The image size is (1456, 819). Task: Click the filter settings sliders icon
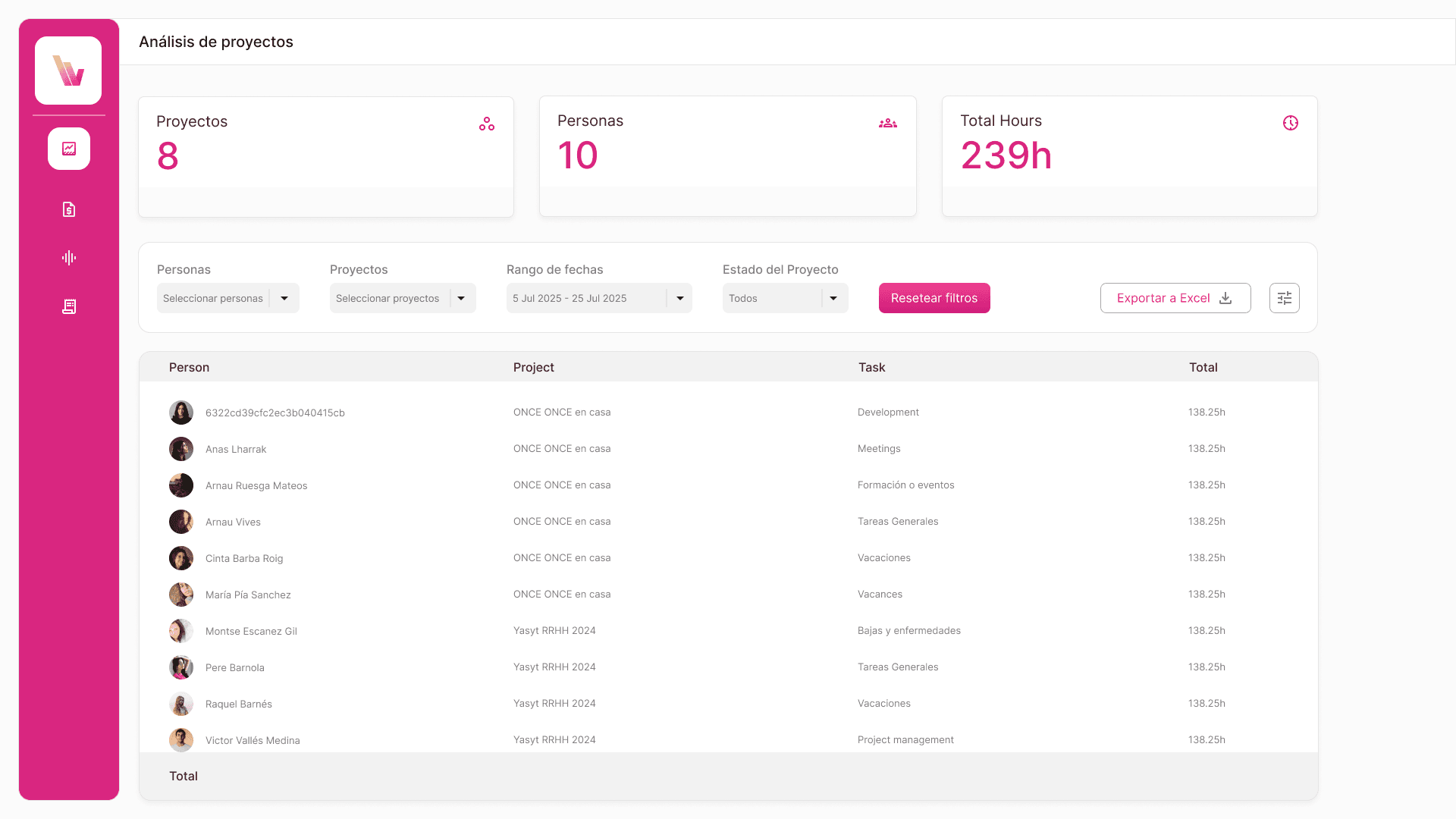[1284, 298]
